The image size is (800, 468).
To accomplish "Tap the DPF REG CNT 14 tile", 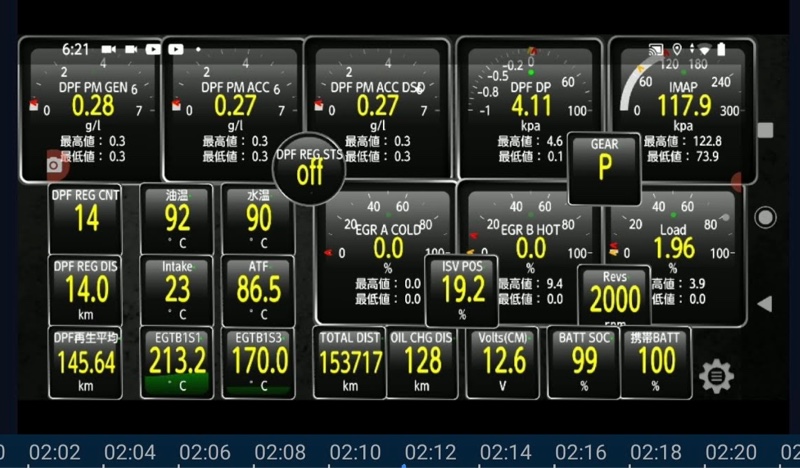I will pos(85,219).
